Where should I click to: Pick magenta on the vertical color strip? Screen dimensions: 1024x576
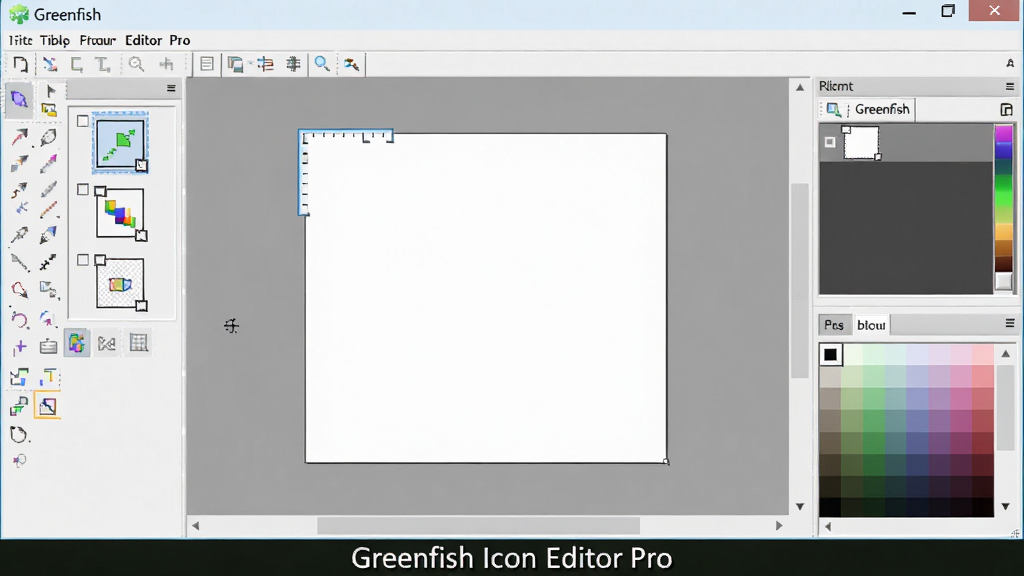1003,134
